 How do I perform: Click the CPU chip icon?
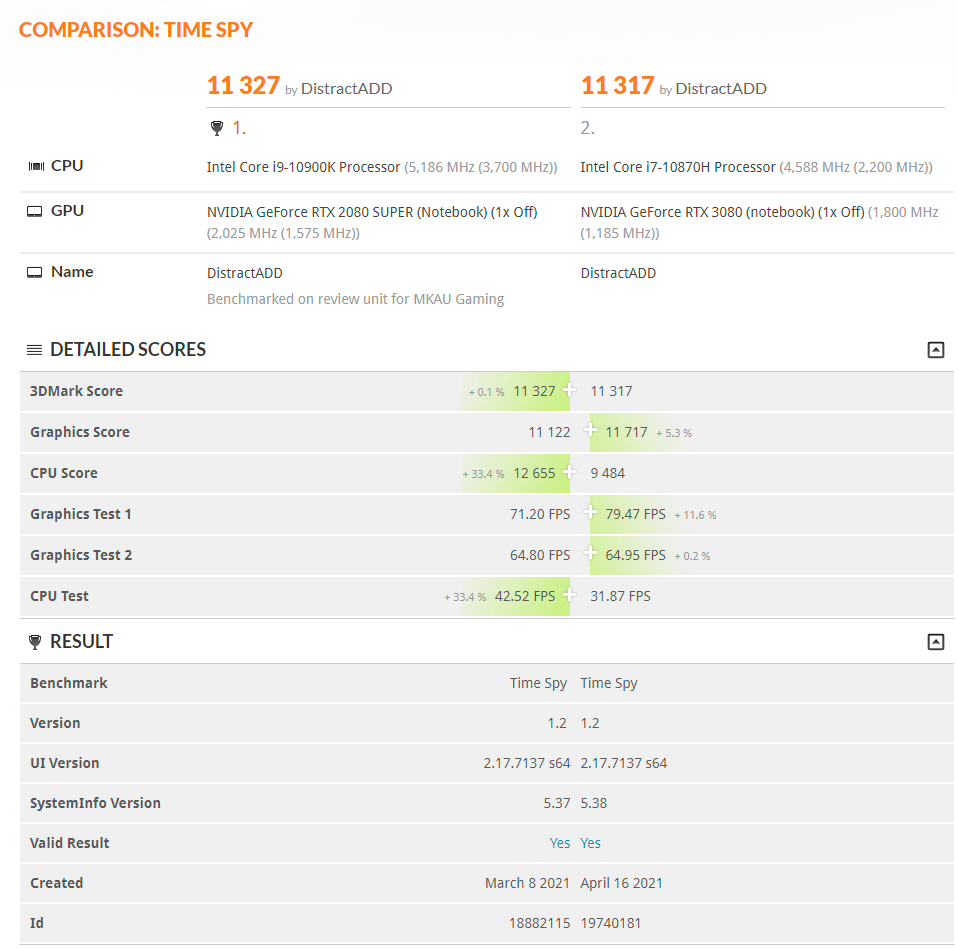coord(37,166)
